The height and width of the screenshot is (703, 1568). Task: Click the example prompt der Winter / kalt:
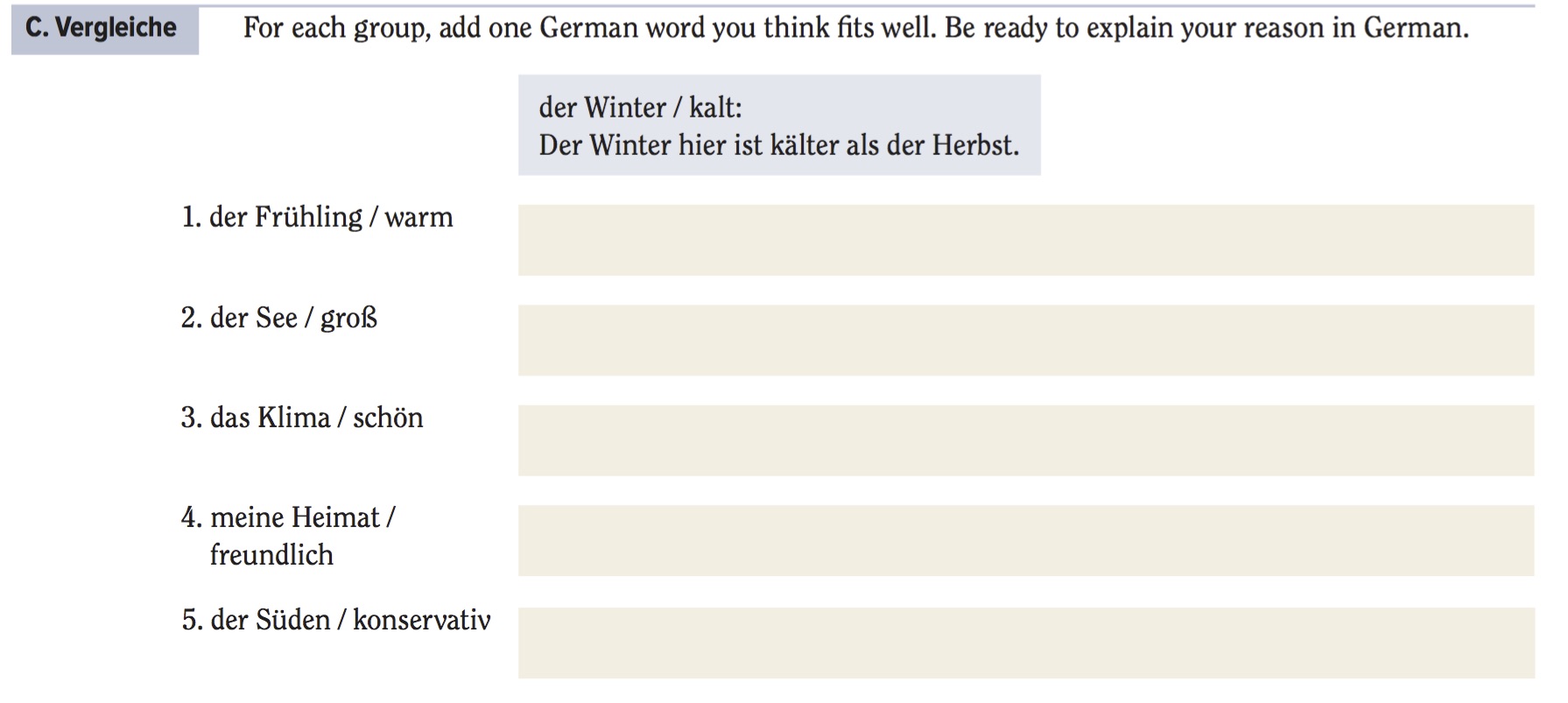tap(640, 108)
